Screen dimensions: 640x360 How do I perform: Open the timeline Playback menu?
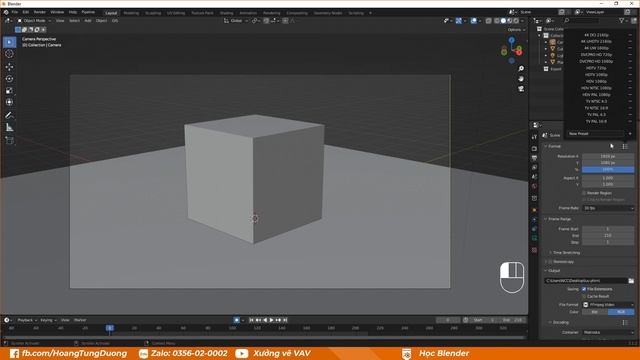pyautogui.click(x=27, y=320)
